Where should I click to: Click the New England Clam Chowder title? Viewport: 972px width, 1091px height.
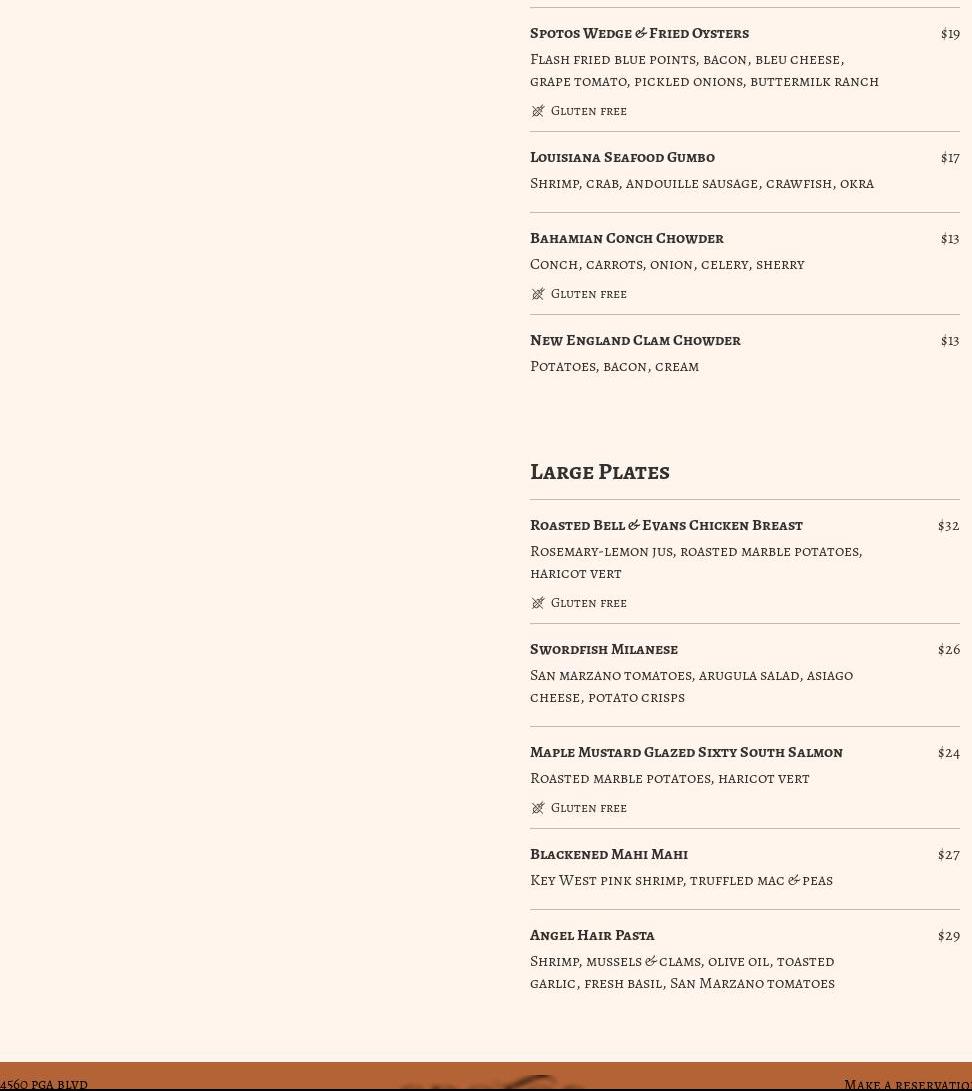coord(635,340)
